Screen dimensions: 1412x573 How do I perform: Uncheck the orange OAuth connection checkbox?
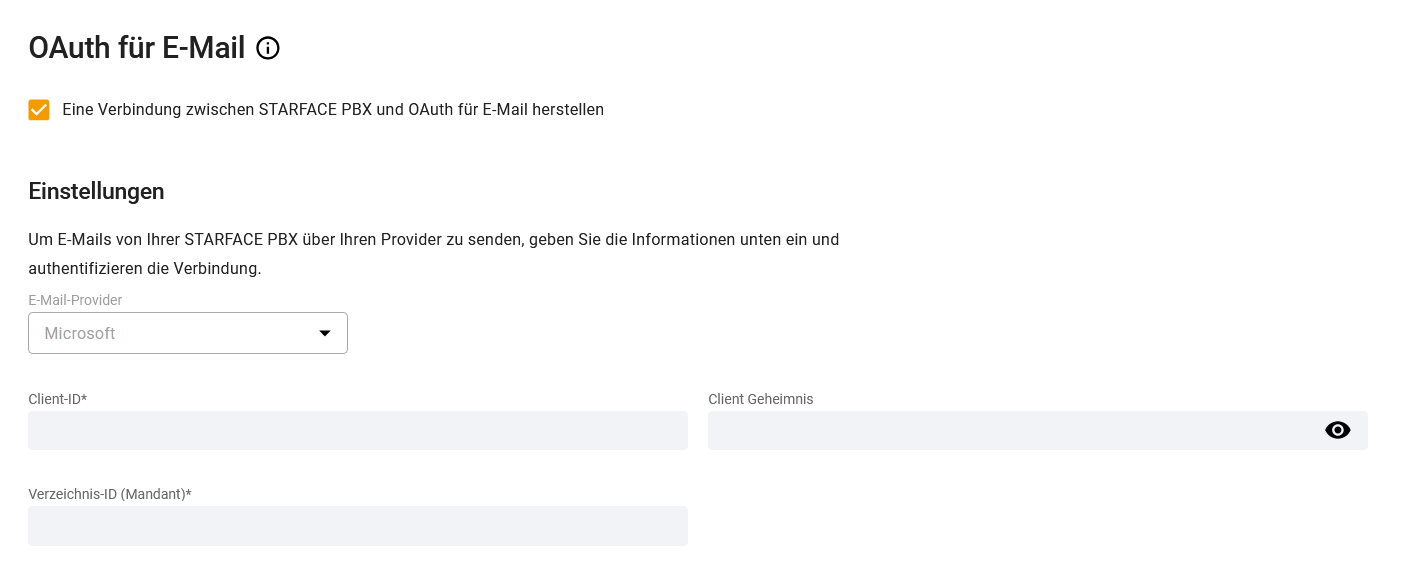39,110
